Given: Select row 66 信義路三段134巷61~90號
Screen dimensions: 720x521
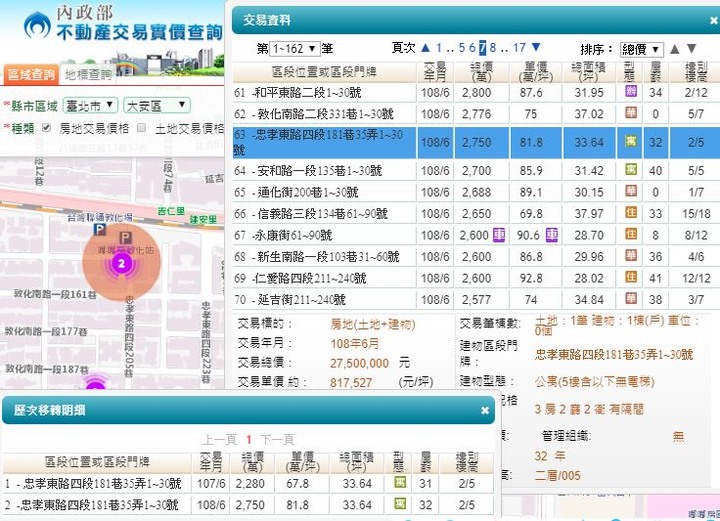Looking at the screenshot, I should pos(476,213).
